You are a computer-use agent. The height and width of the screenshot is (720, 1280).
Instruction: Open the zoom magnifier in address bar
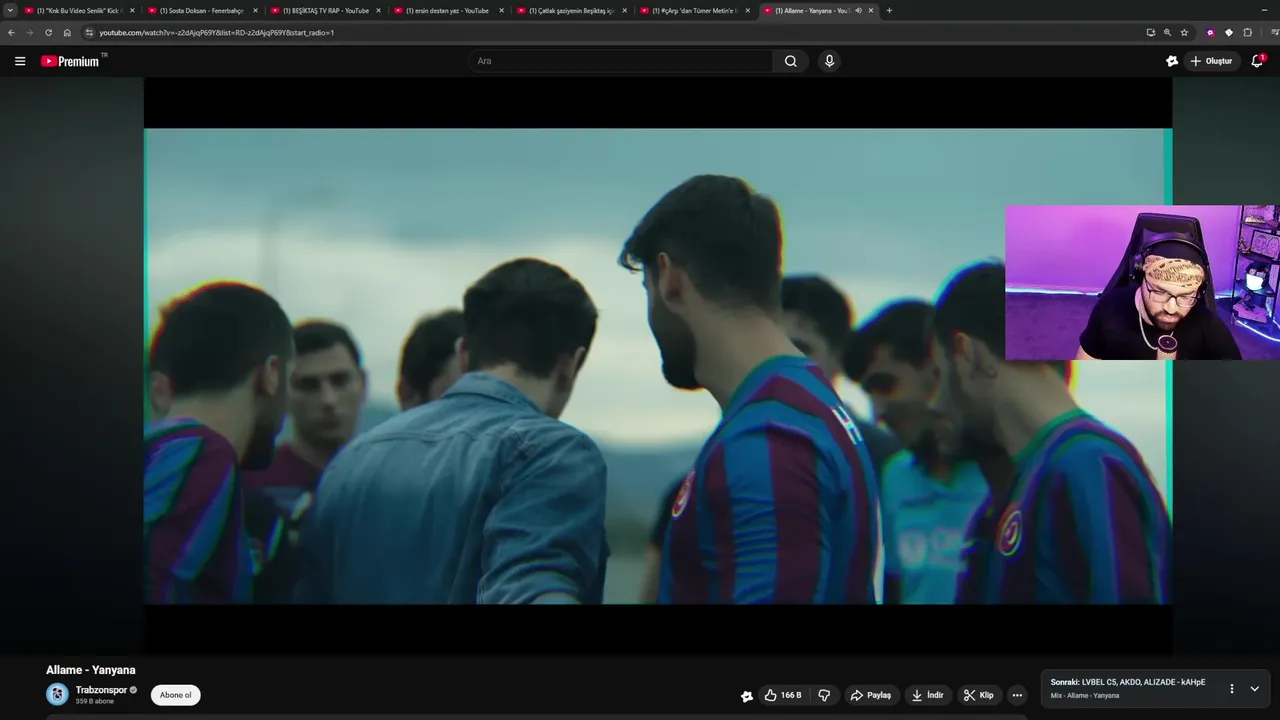(x=1167, y=32)
